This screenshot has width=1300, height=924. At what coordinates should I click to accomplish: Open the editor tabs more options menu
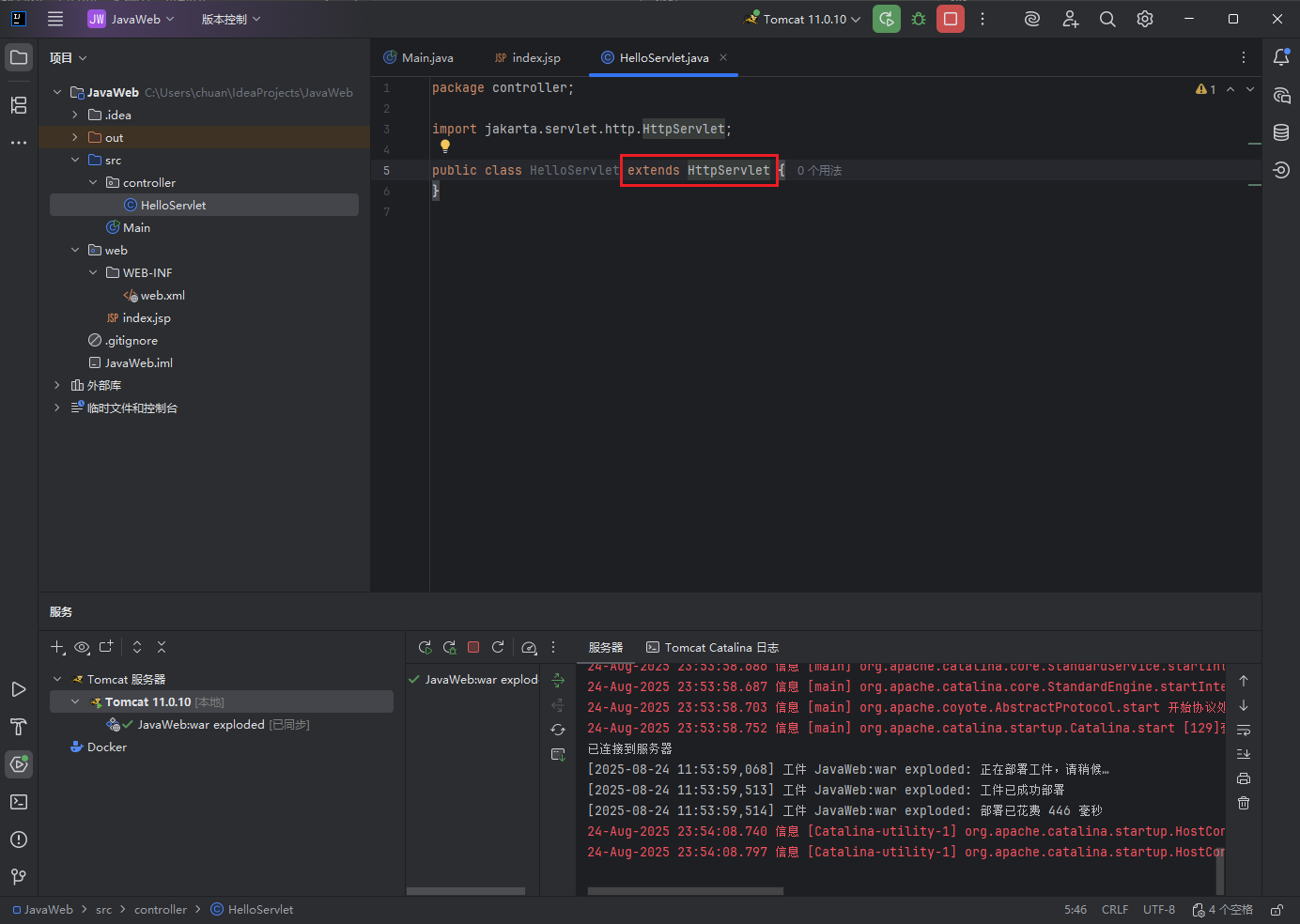click(x=1244, y=57)
